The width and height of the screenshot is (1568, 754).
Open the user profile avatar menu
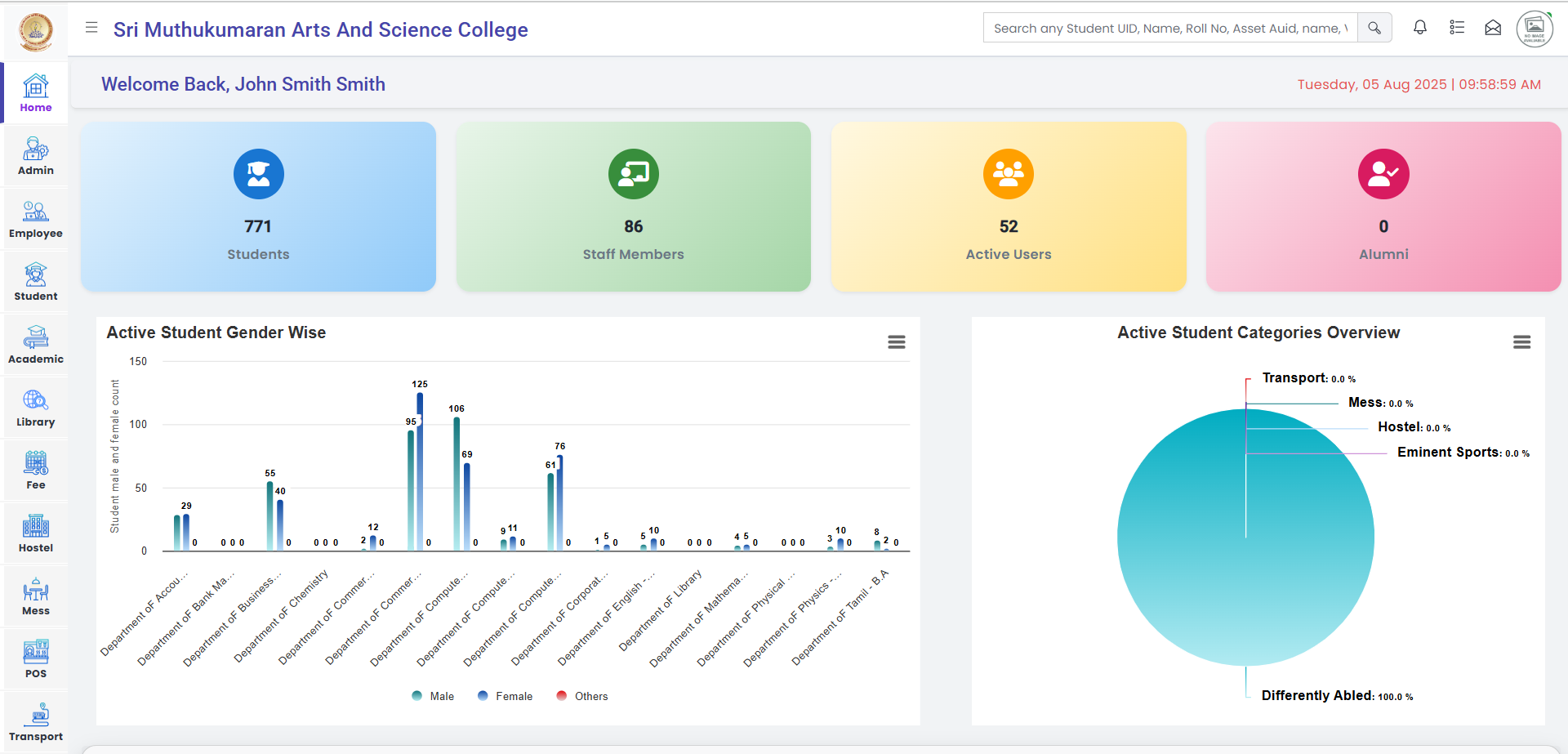click(1535, 29)
